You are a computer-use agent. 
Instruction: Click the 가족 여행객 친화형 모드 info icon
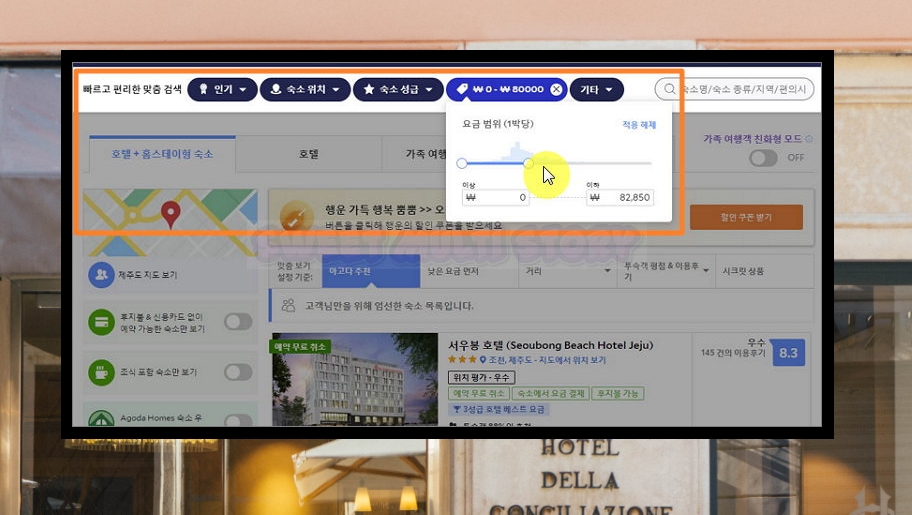[808, 139]
